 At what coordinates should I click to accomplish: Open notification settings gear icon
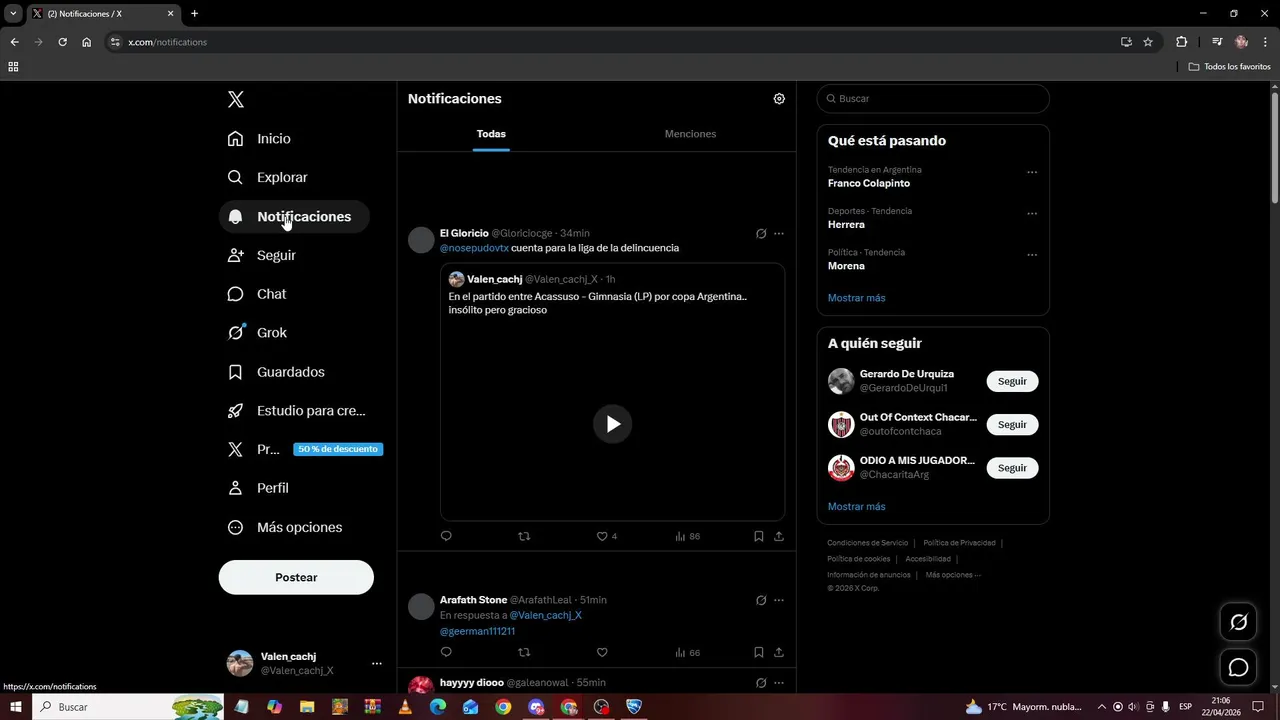point(779,99)
